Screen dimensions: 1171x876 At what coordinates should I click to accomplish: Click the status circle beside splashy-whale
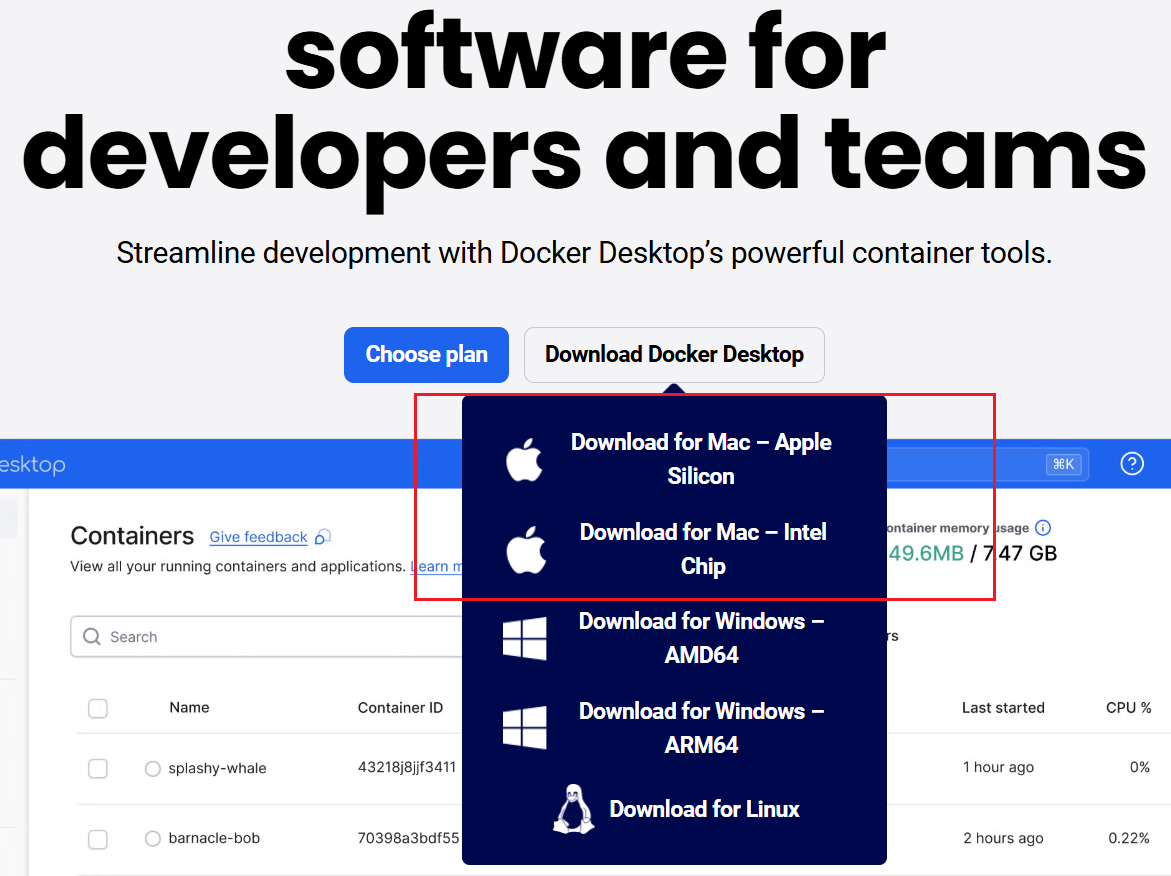(x=153, y=769)
